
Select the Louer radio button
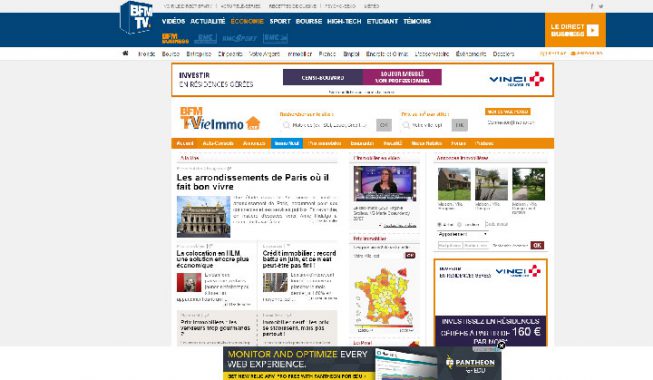coord(460,225)
